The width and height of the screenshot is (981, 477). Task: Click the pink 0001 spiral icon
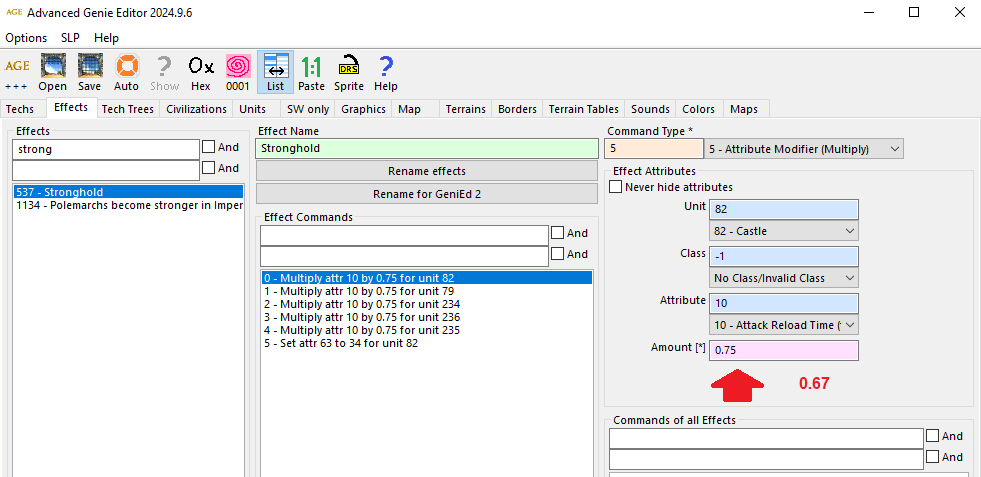[237, 67]
